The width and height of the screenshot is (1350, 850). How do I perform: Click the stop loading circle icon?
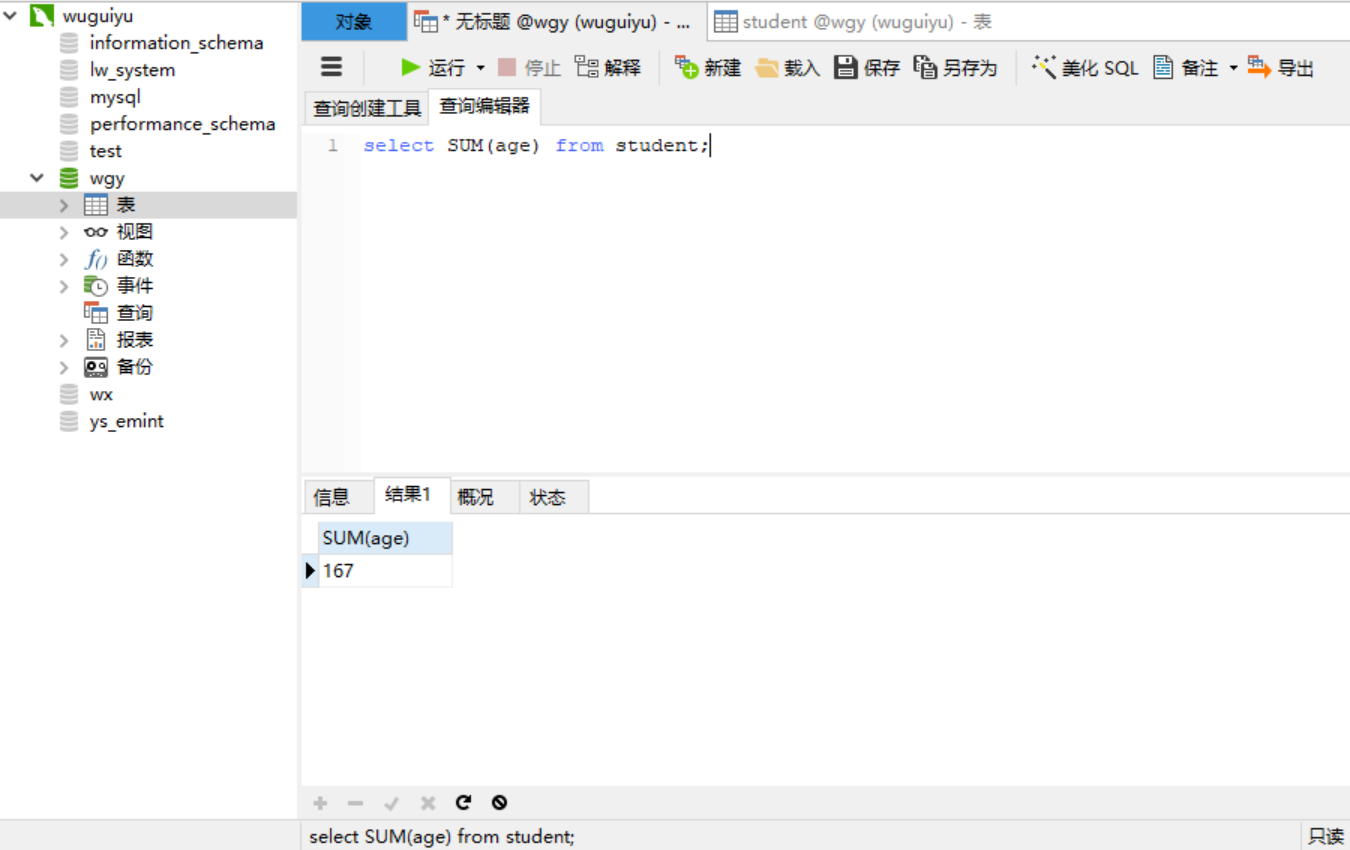coord(499,802)
